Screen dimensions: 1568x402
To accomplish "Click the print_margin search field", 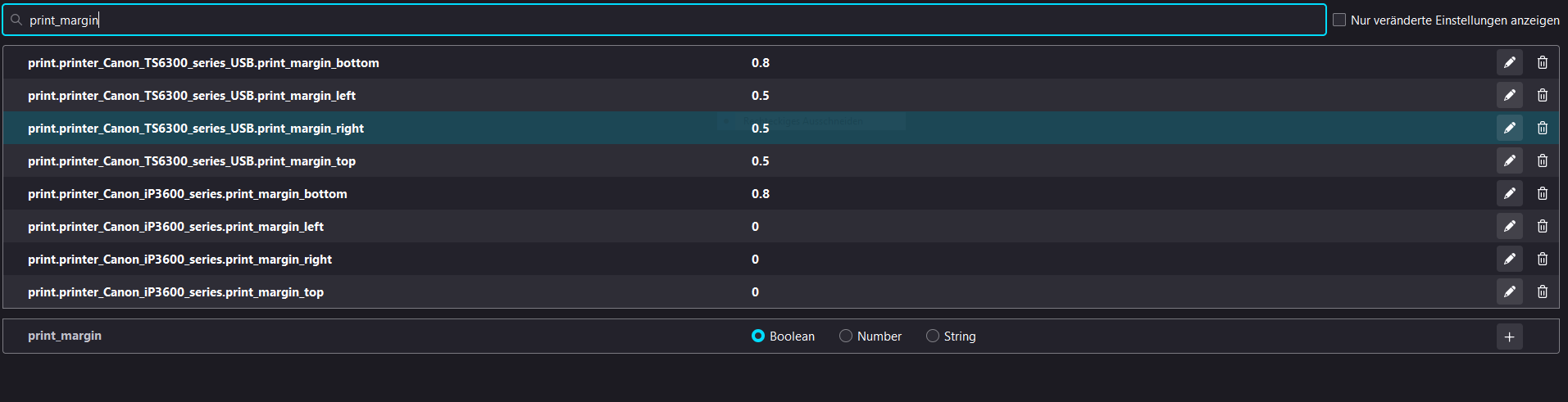I will point(656,20).
